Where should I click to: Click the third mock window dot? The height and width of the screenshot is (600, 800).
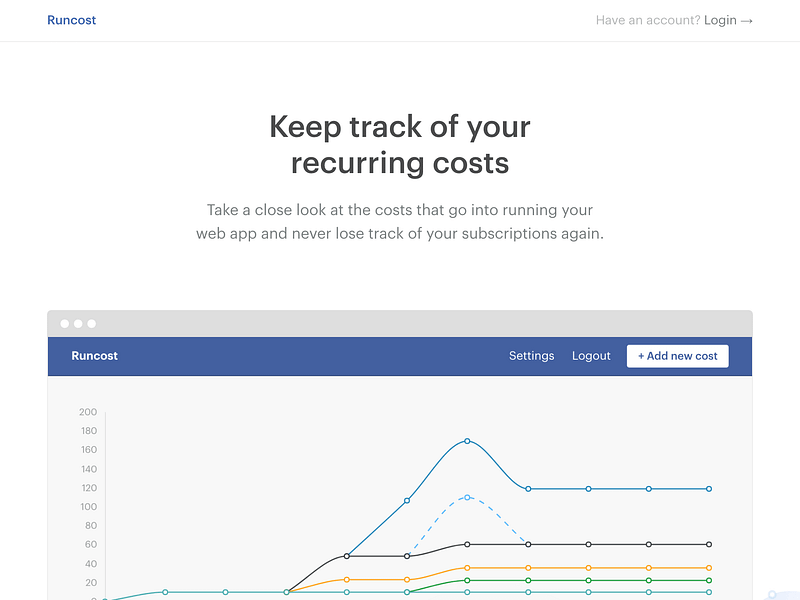(92, 323)
